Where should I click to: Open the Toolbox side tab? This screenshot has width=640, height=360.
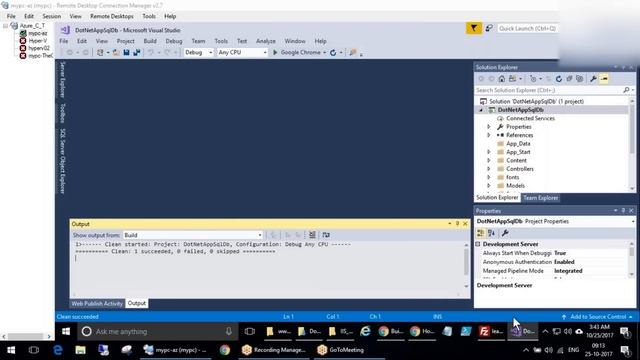[x=62, y=113]
